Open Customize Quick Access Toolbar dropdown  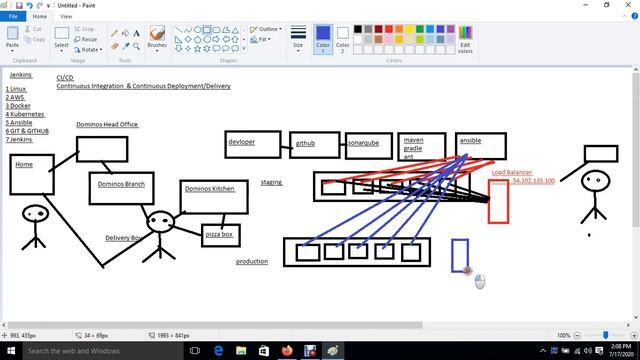click(x=48, y=6)
